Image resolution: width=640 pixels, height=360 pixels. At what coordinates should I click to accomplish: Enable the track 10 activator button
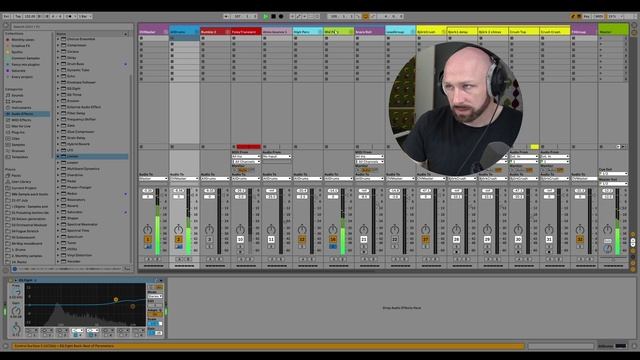click(240, 240)
